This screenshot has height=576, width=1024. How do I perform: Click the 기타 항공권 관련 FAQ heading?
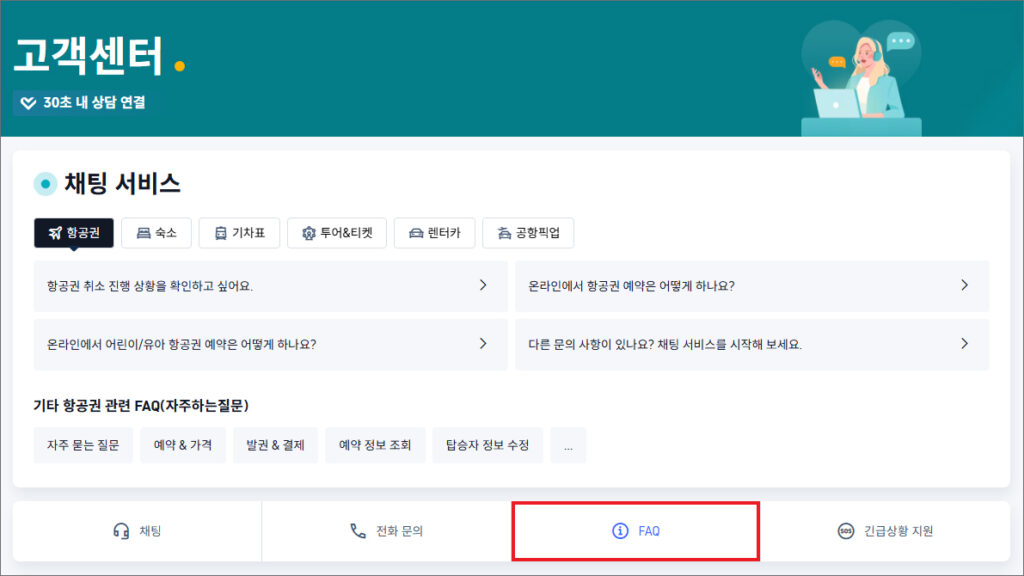(141, 406)
